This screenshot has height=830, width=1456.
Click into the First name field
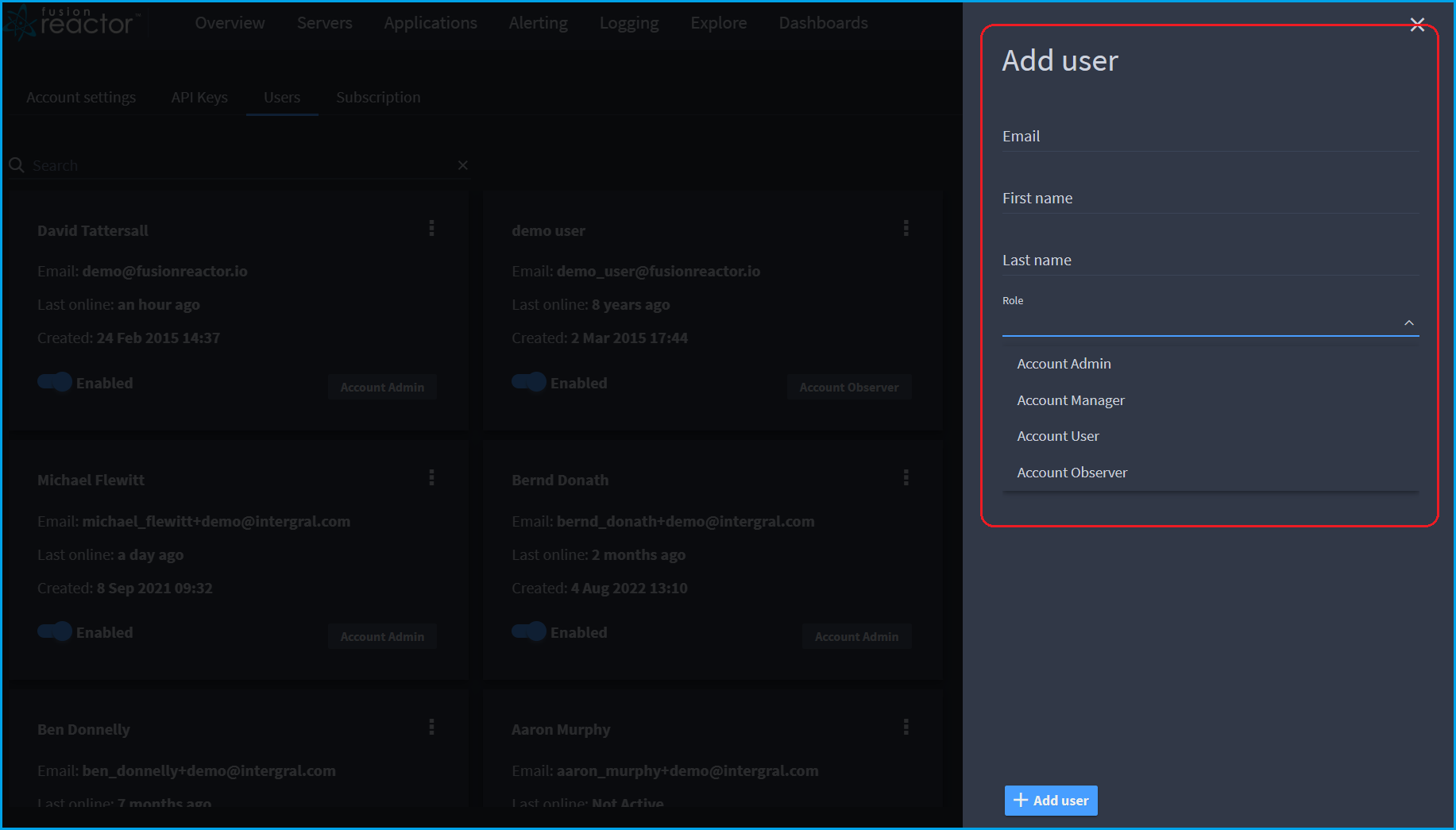point(1210,199)
